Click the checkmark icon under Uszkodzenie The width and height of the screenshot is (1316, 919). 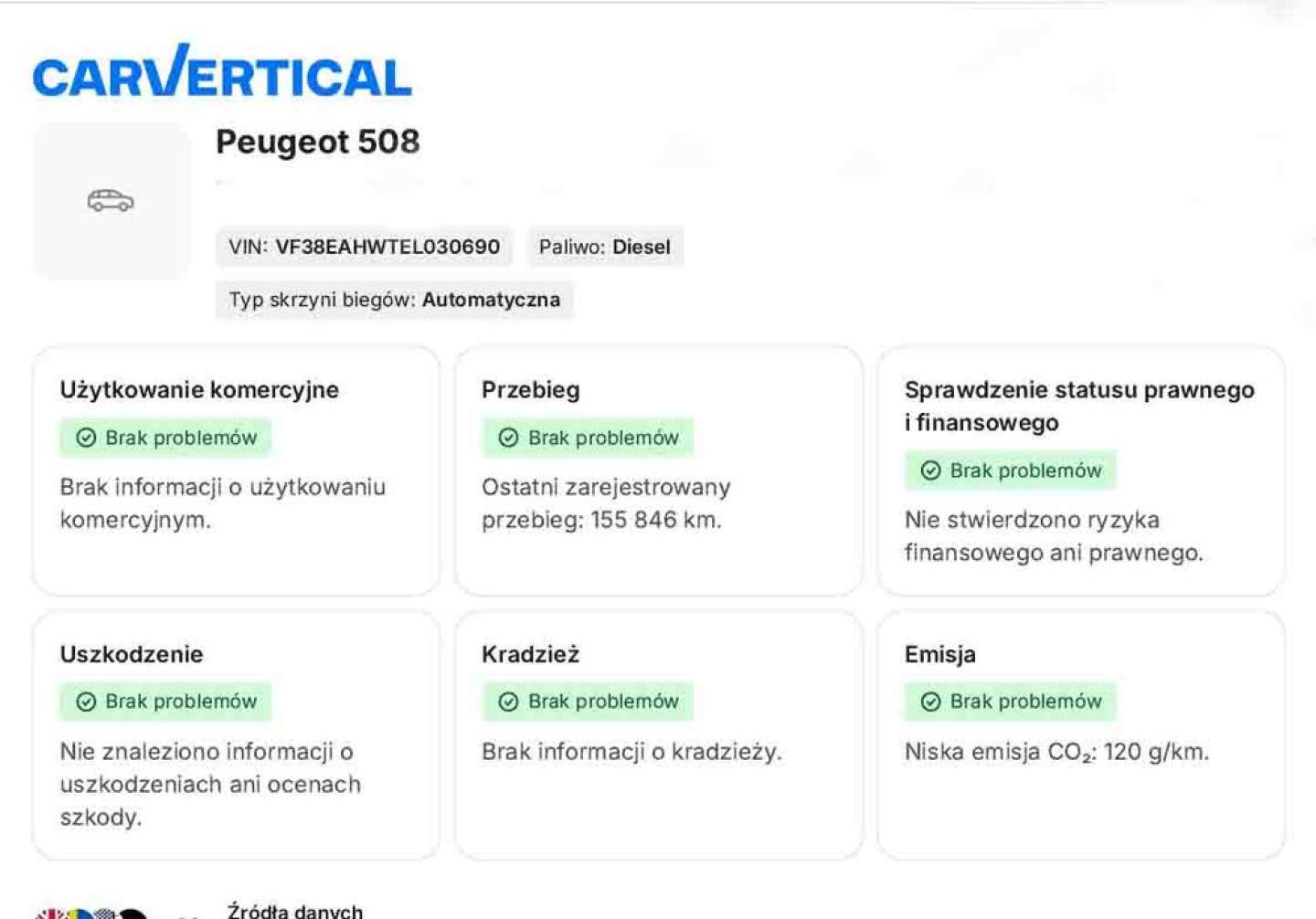coord(86,702)
